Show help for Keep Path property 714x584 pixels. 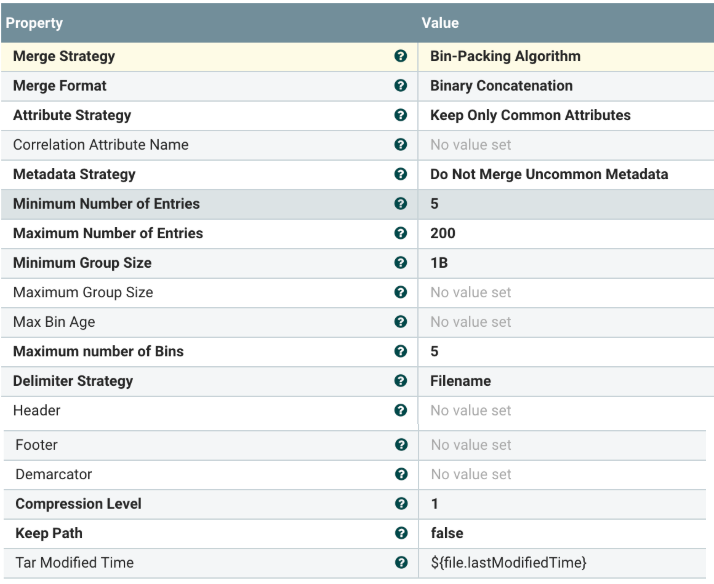tap(400, 534)
